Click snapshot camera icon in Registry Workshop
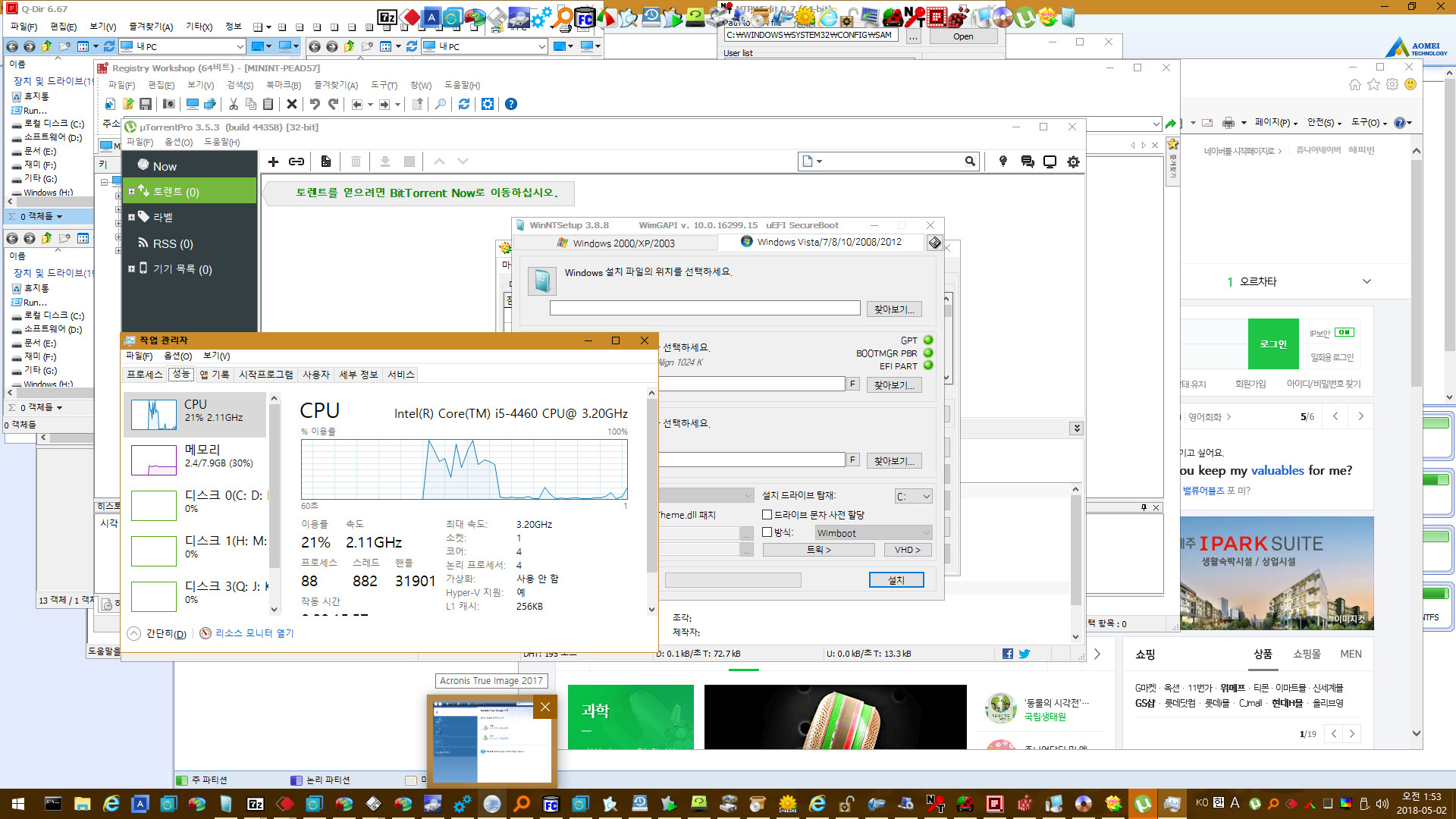 click(169, 104)
